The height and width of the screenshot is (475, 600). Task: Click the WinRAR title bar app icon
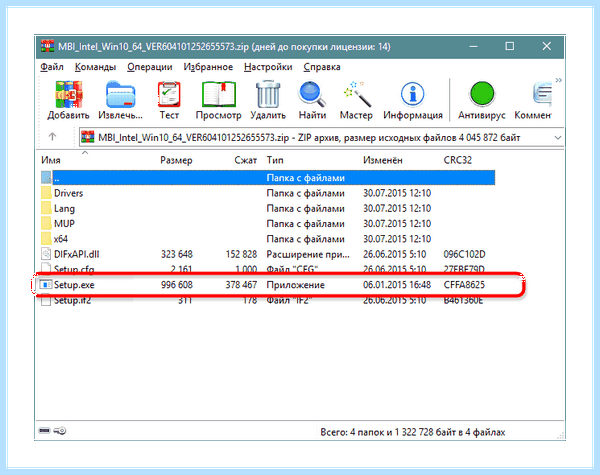pyautogui.click(x=47, y=46)
